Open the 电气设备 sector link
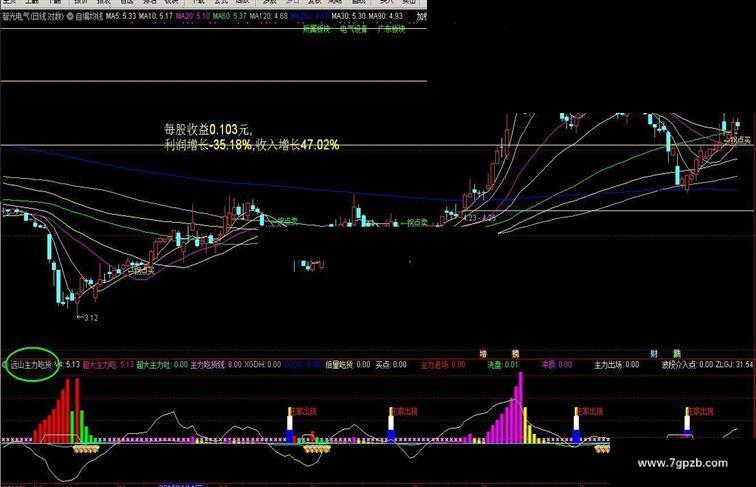Viewport: 756px width, 487px height. (353, 29)
